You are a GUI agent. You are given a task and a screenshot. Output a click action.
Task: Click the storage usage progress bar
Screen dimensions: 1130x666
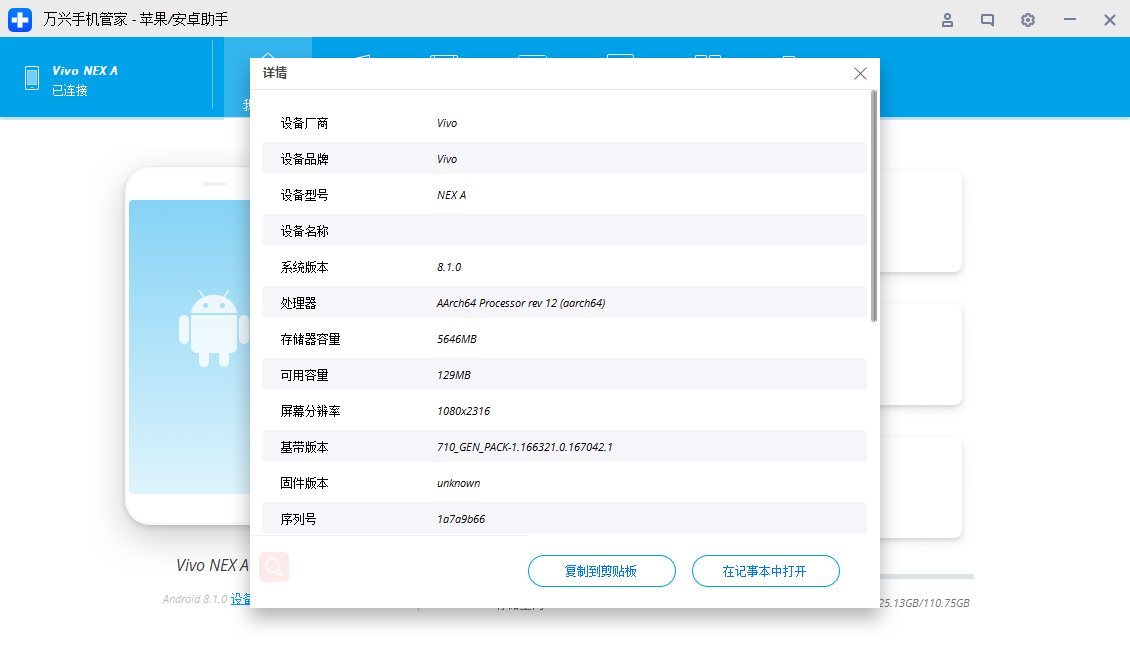point(927,577)
